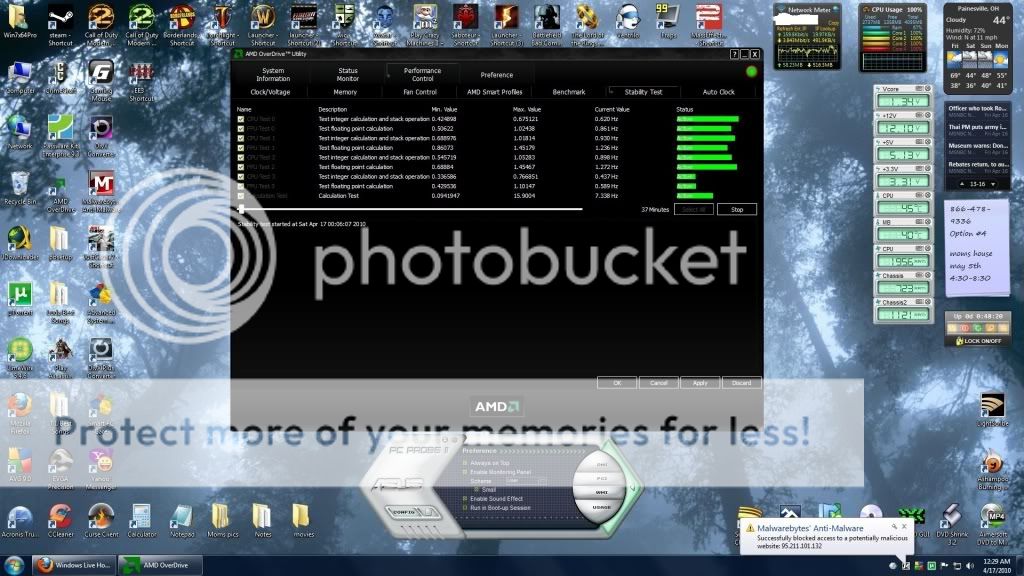Click the Apply button in AMD OverDrive
The image size is (1024, 576).
tap(700, 383)
